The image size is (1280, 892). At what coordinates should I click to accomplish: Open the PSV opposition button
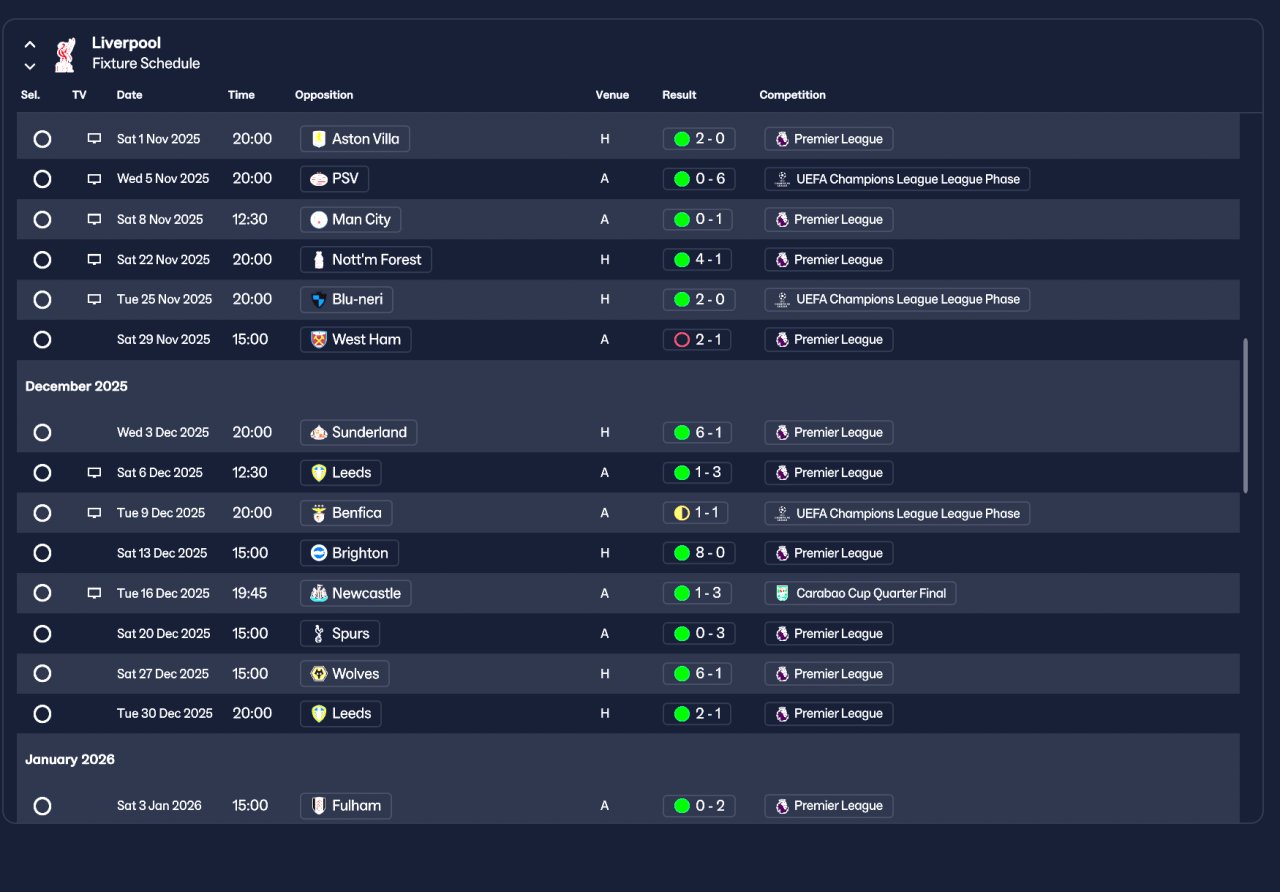coord(334,179)
